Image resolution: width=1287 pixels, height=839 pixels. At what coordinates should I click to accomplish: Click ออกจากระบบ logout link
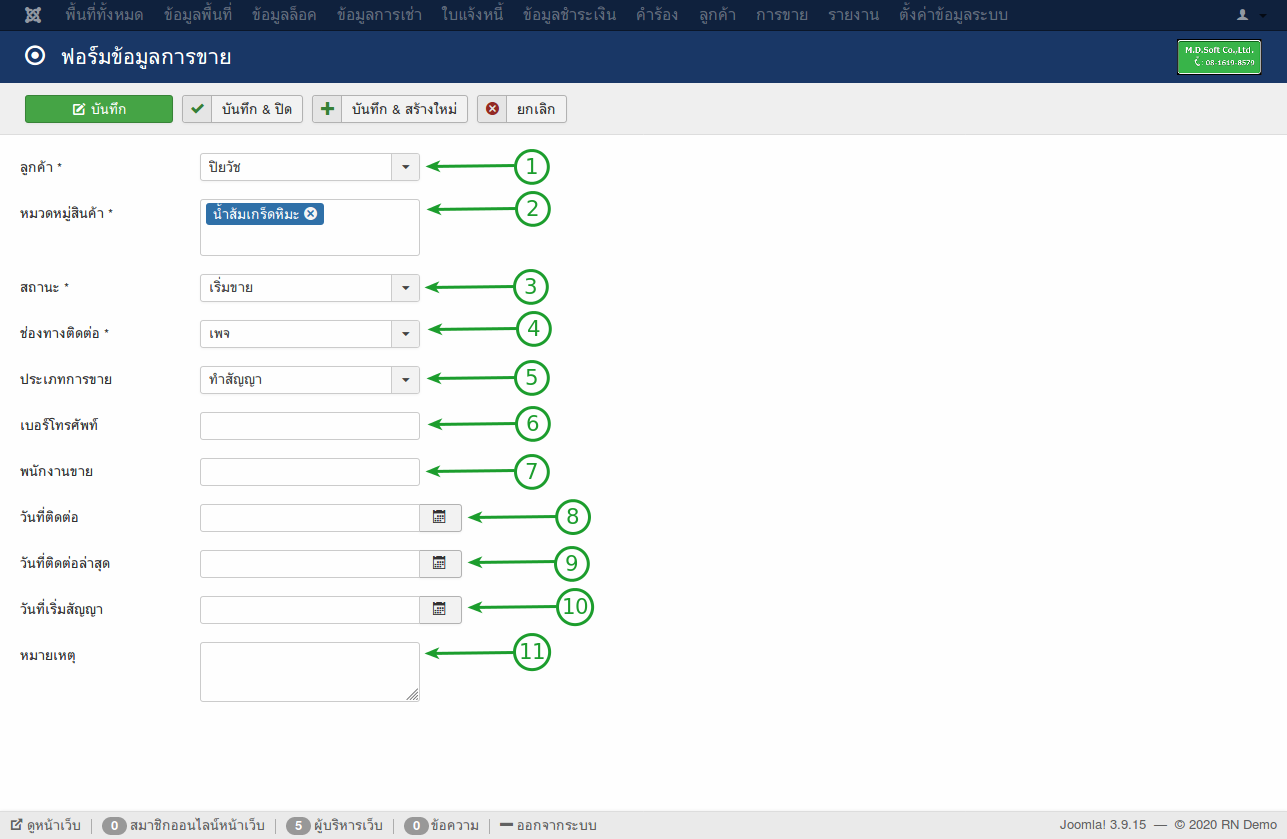pyautogui.click(x=548, y=826)
